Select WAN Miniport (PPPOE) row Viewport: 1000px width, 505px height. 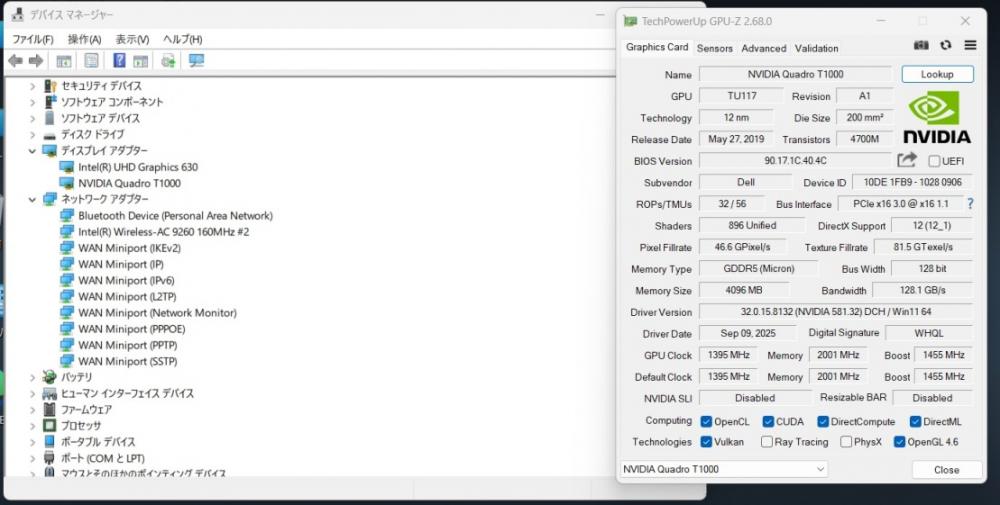click(131, 329)
